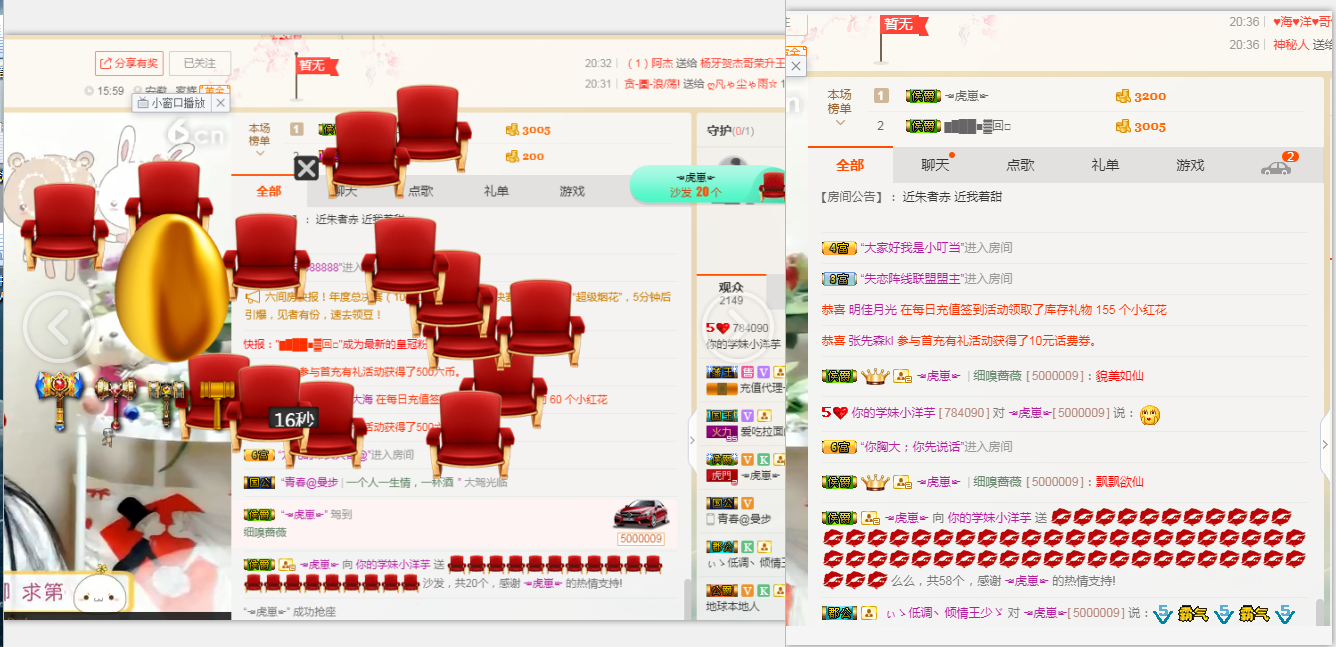Click the 已关注 followed button
Screen dimensions: 1336x647
click(x=200, y=63)
